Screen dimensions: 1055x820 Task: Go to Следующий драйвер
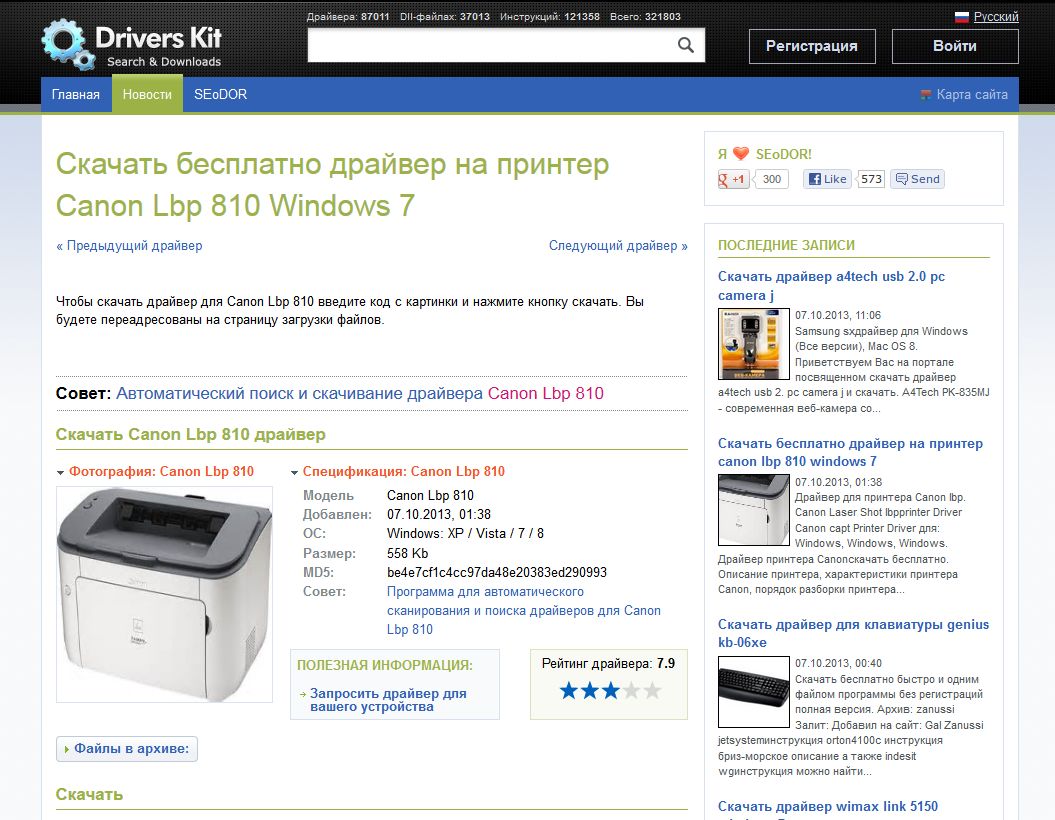[x=618, y=246]
